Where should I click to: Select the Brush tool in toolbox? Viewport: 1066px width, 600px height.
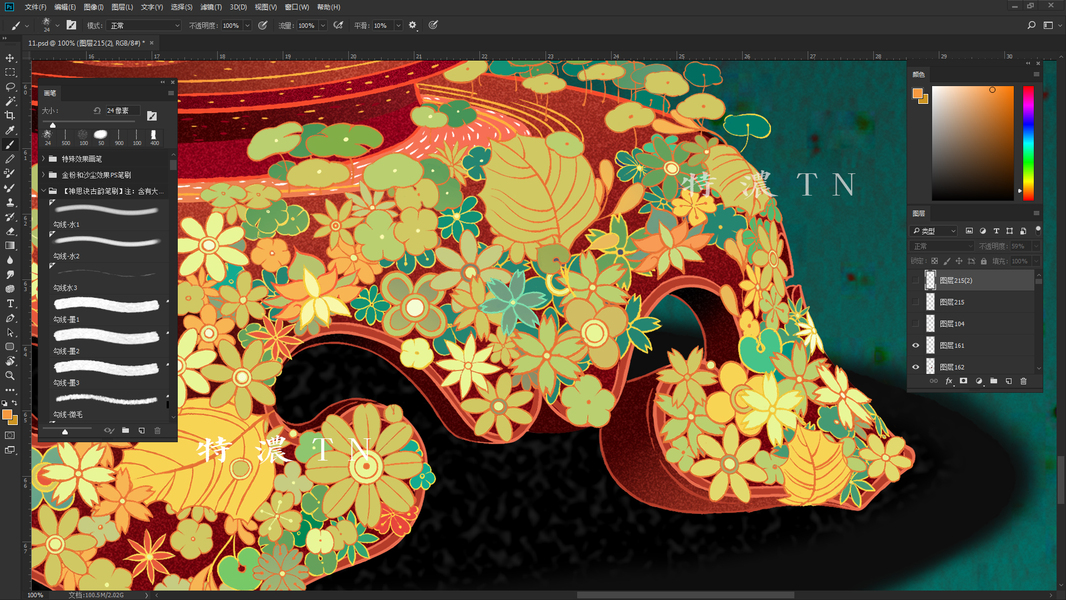10,145
